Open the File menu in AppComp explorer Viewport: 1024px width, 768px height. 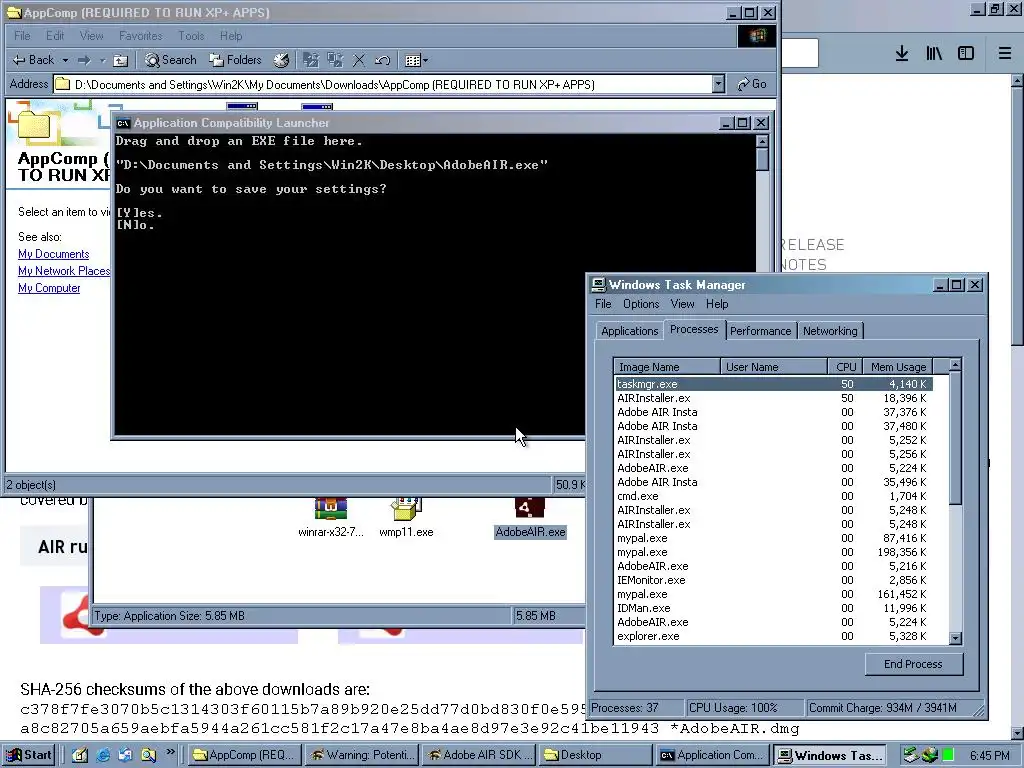click(x=22, y=36)
